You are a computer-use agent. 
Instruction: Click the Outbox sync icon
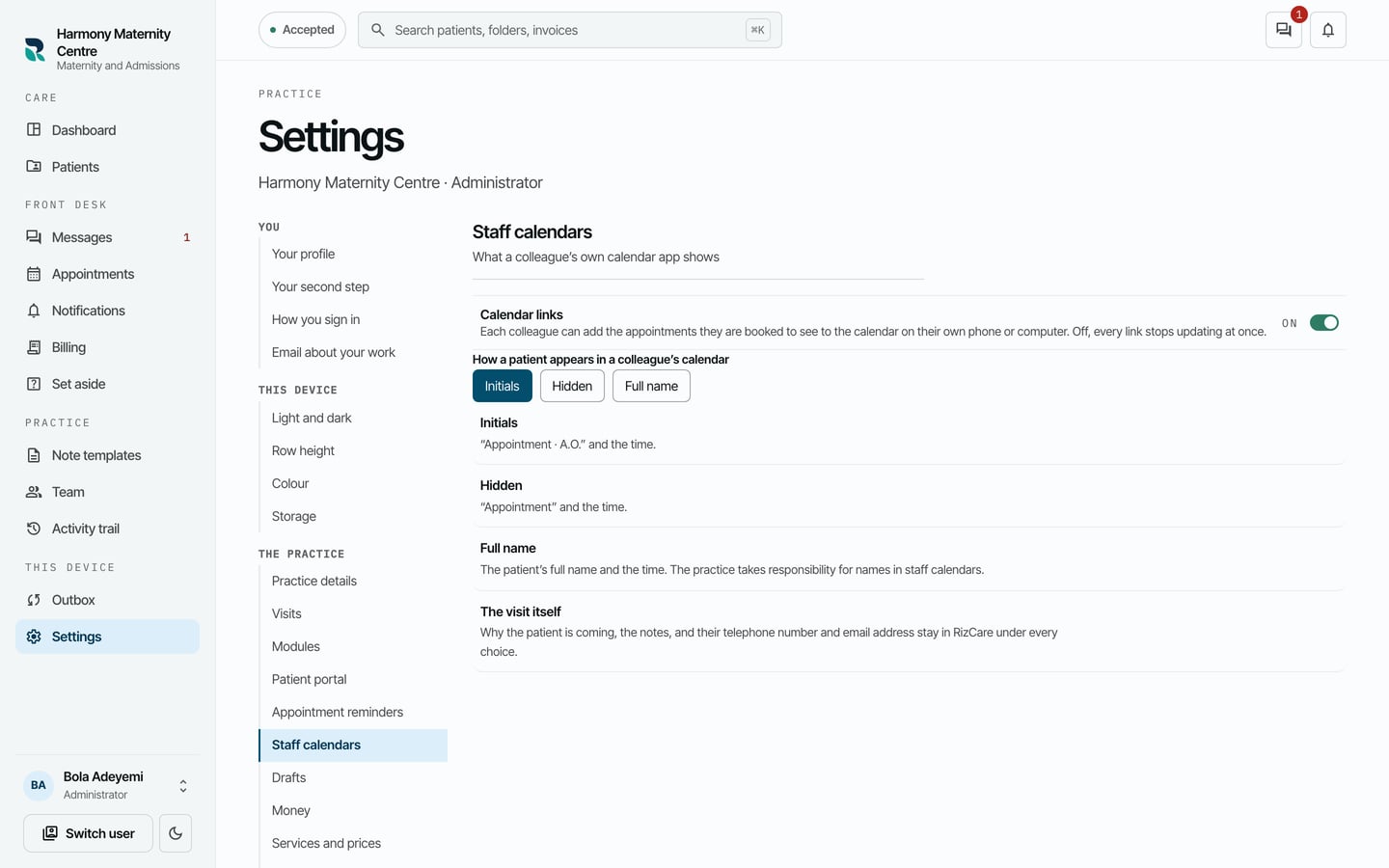click(x=34, y=600)
